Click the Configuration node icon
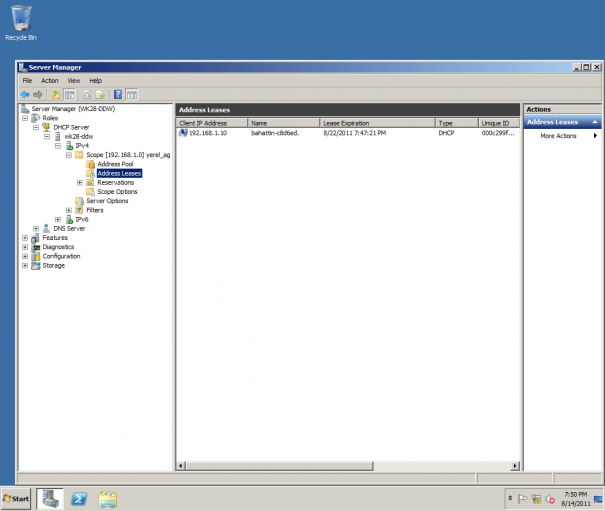The height and width of the screenshot is (511, 605). click(x=35, y=256)
